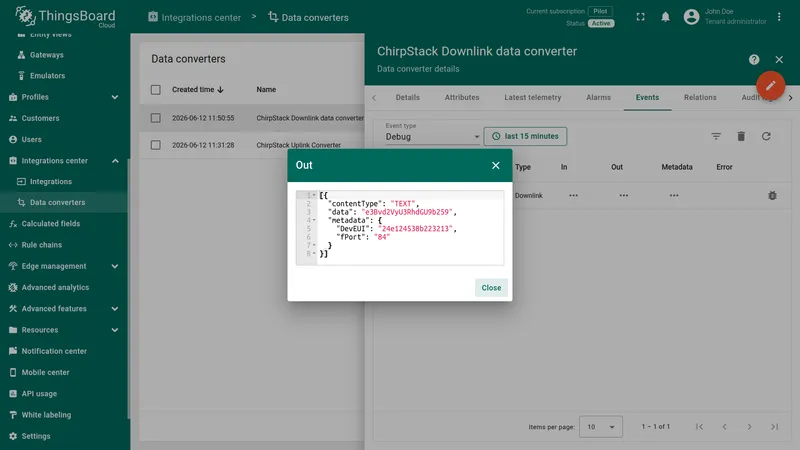Switch to the Latest telemetry tab

[533, 97]
